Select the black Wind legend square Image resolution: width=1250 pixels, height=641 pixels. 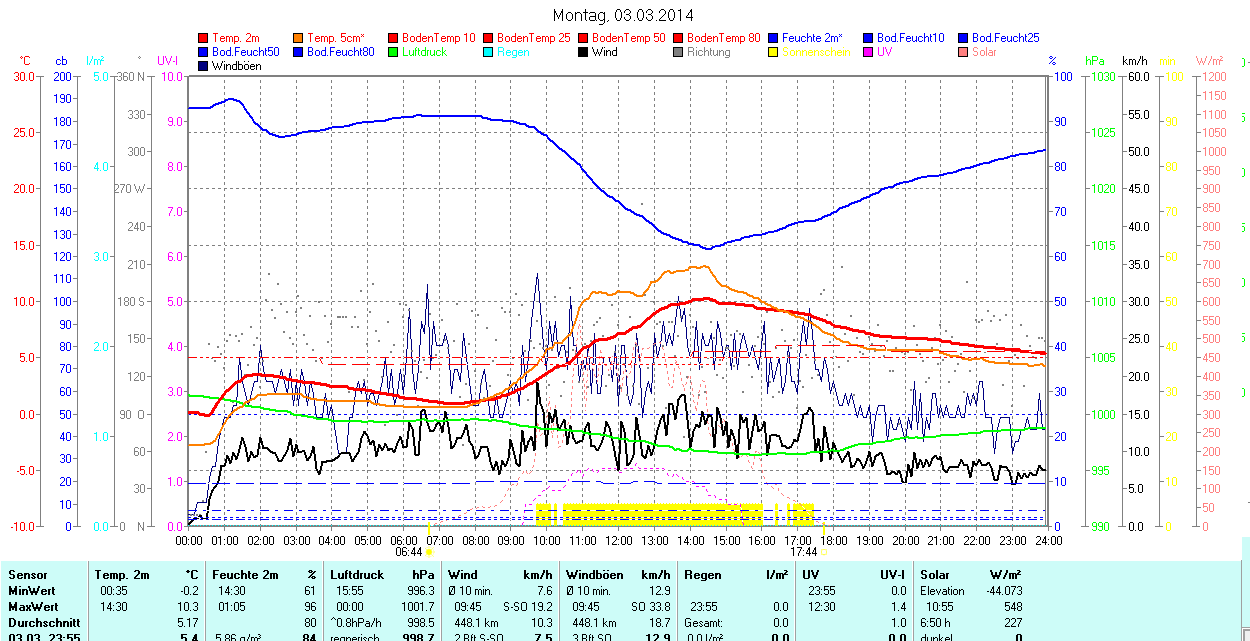click(x=583, y=52)
